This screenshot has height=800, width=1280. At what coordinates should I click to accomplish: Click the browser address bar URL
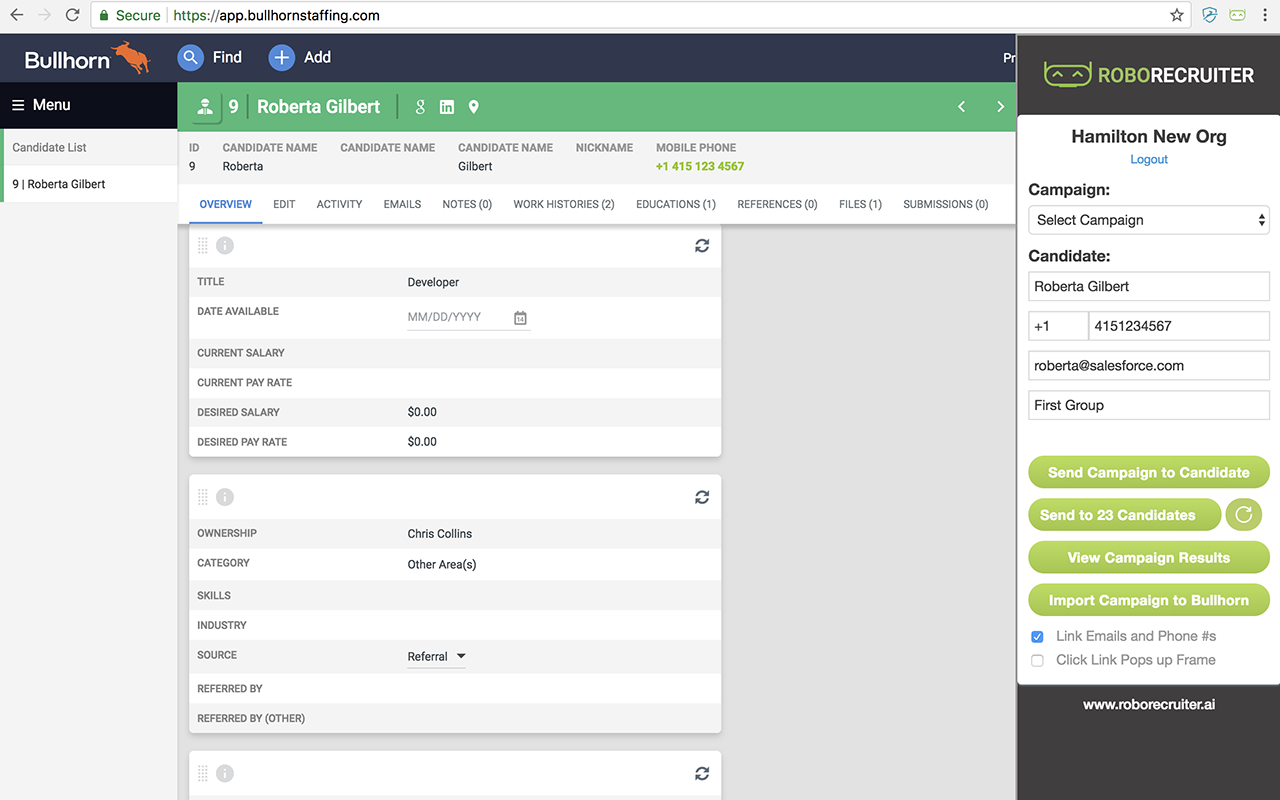[276, 15]
